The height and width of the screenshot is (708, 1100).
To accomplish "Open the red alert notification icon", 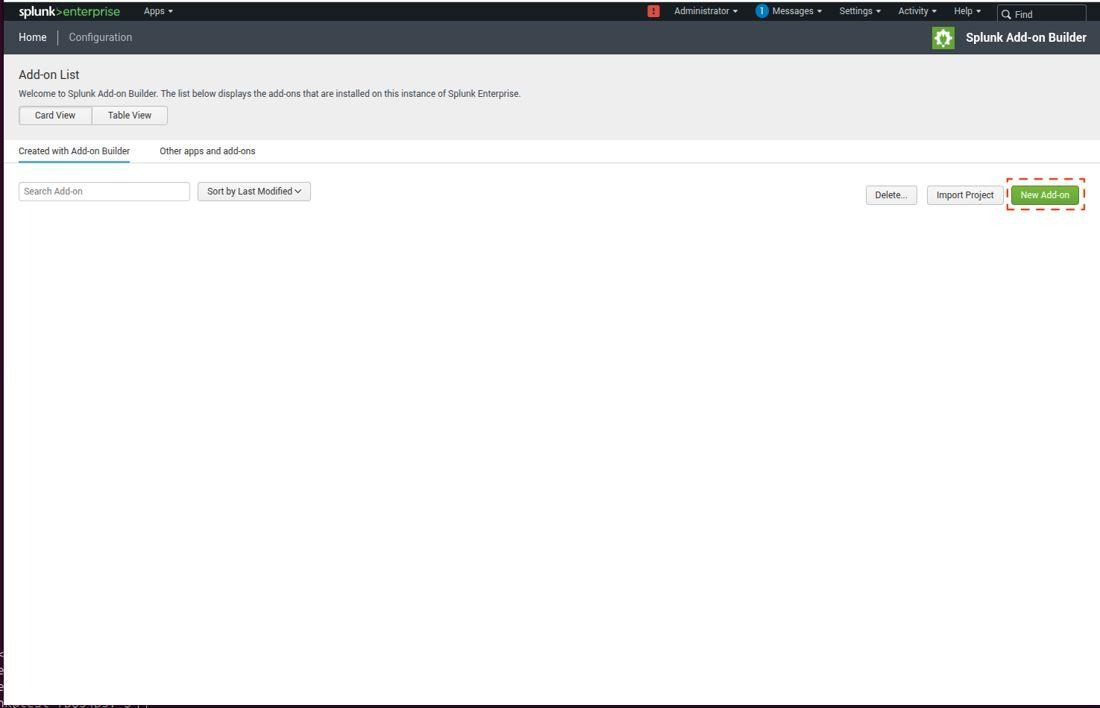I will click(x=653, y=11).
